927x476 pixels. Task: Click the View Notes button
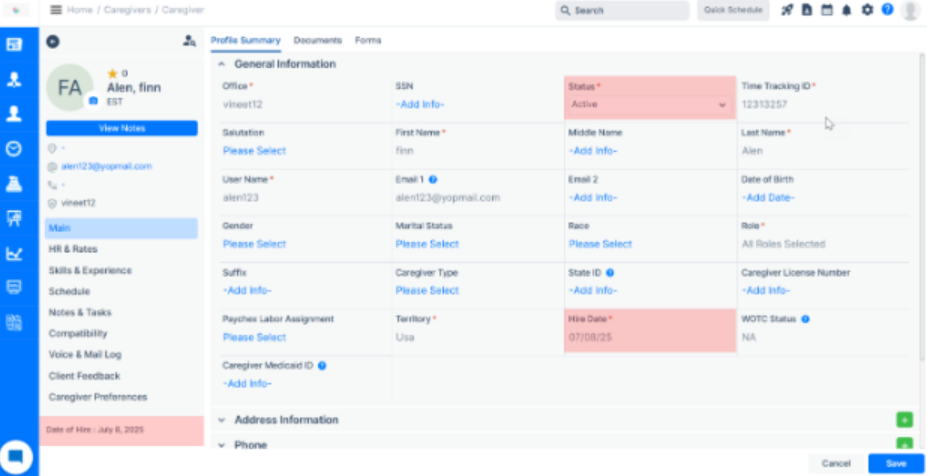click(122, 128)
